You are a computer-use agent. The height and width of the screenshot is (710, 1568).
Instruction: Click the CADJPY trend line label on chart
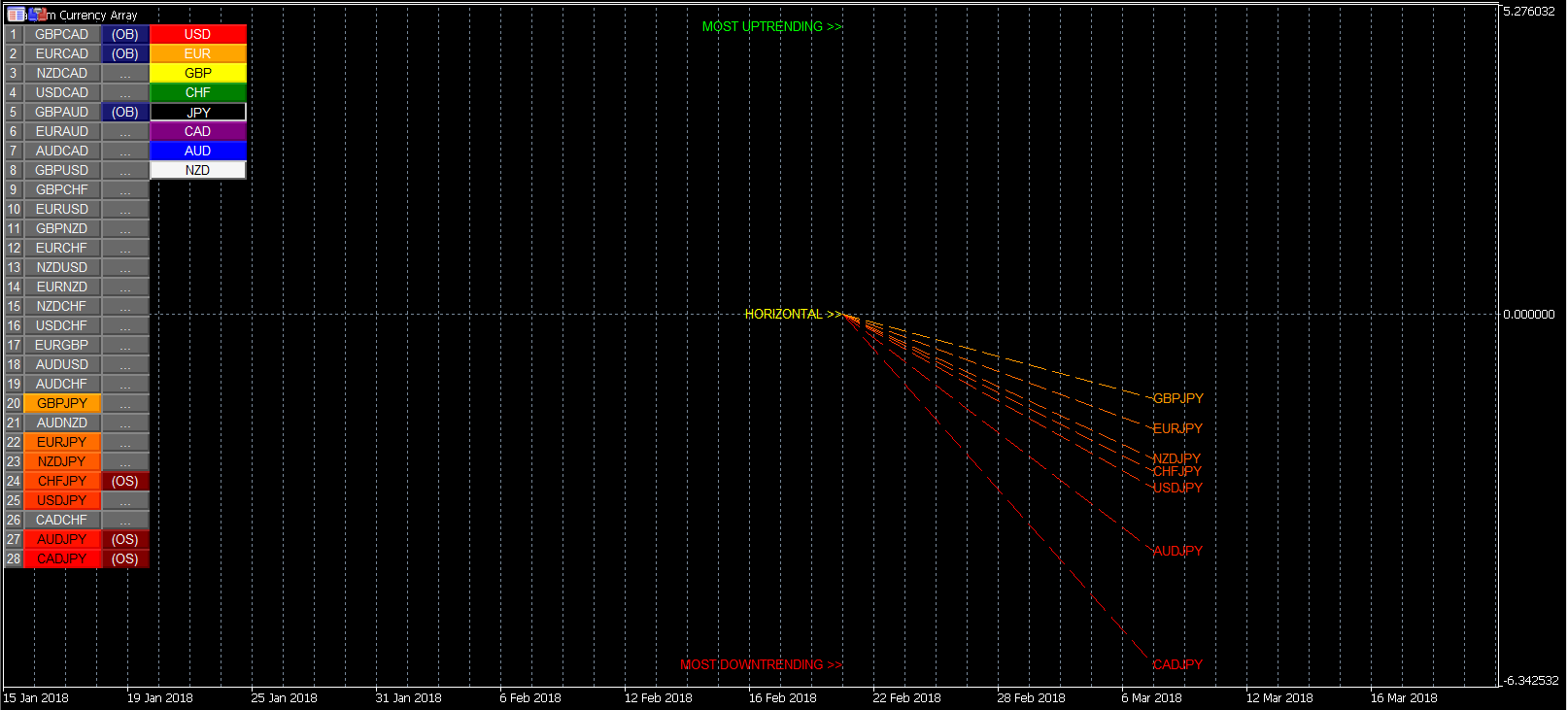(1177, 664)
